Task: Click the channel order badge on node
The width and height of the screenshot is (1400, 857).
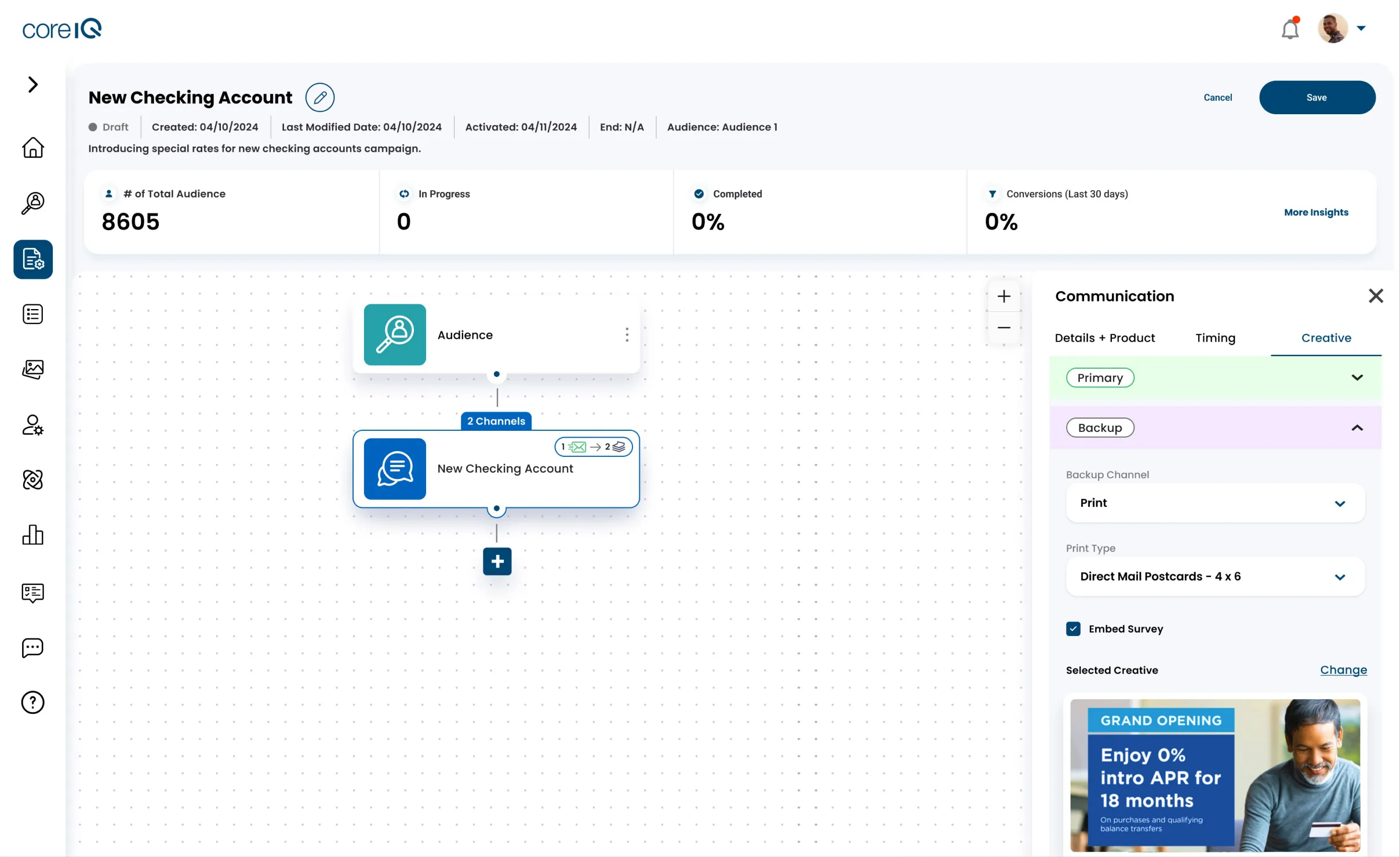Action: 594,447
